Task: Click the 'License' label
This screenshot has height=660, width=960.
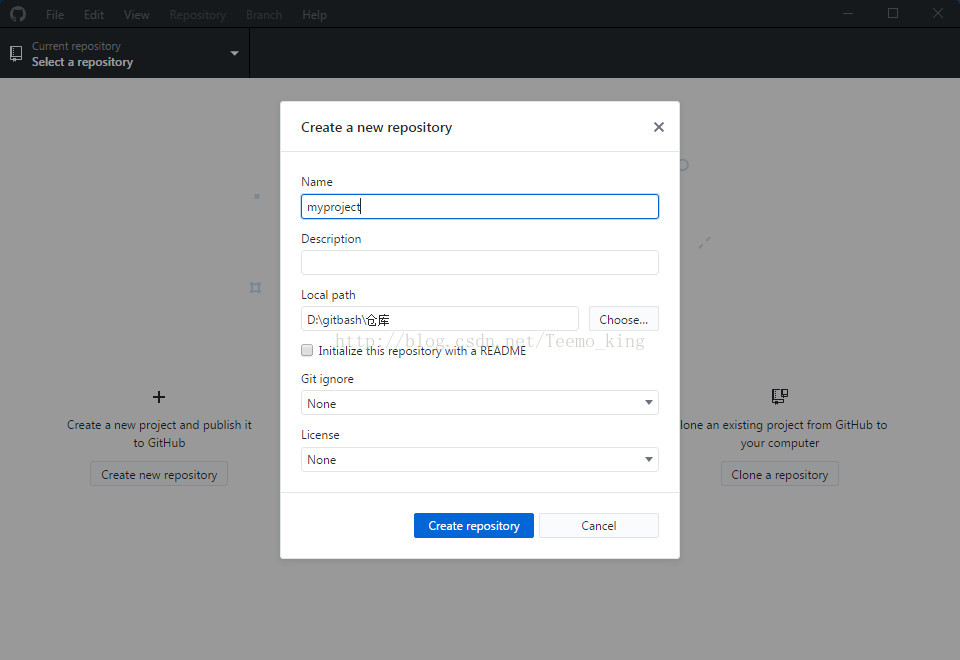Action: point(320,435)
